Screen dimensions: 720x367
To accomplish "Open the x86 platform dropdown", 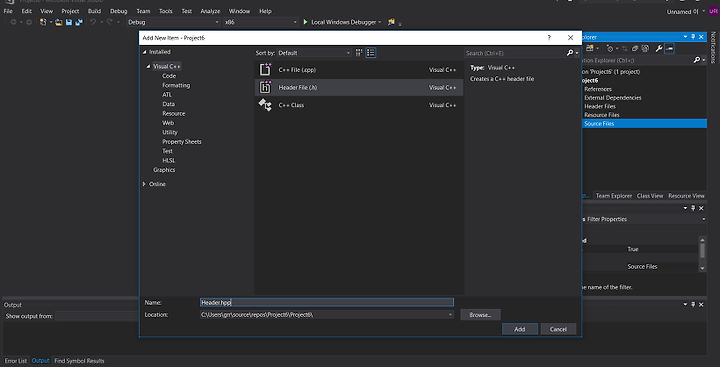I will click(261, 22).
